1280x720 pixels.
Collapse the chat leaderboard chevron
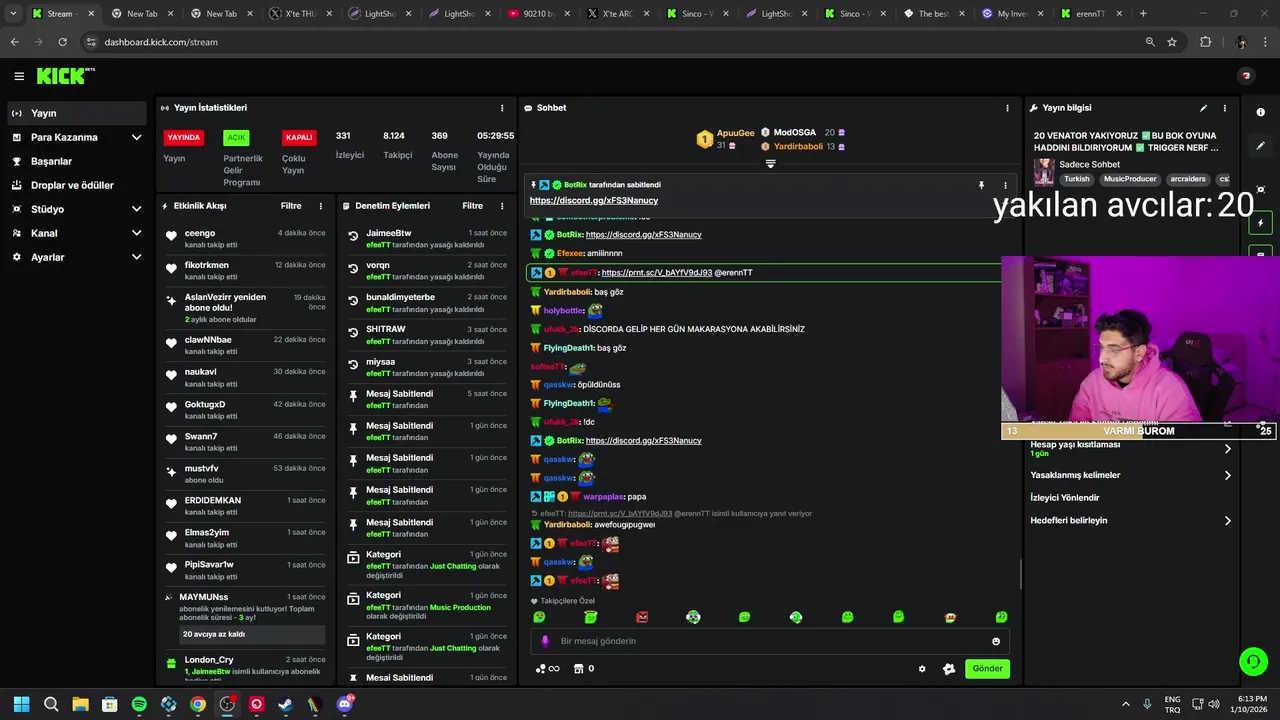point(770,164)
